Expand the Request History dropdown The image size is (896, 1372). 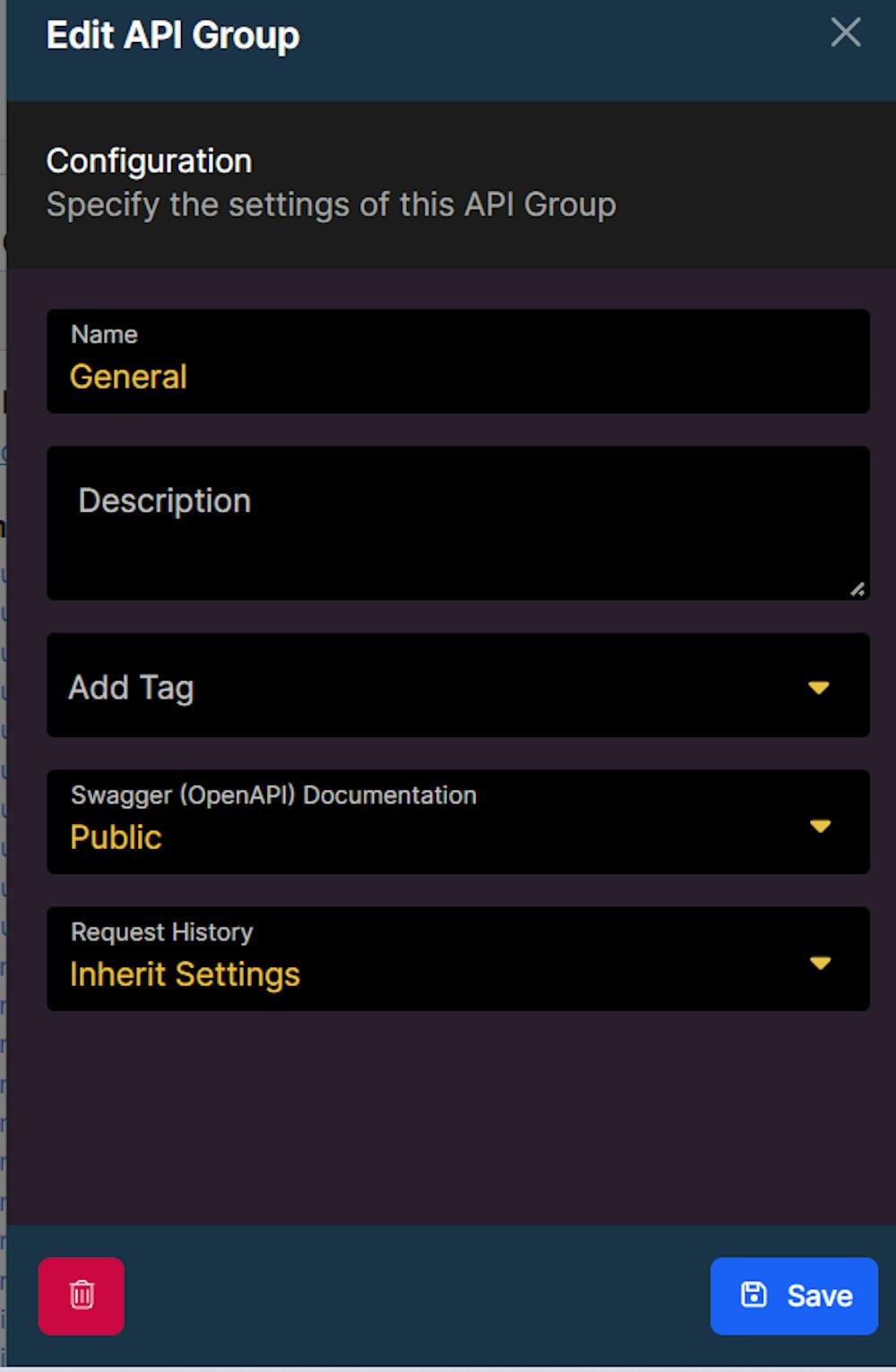(458, 958)
